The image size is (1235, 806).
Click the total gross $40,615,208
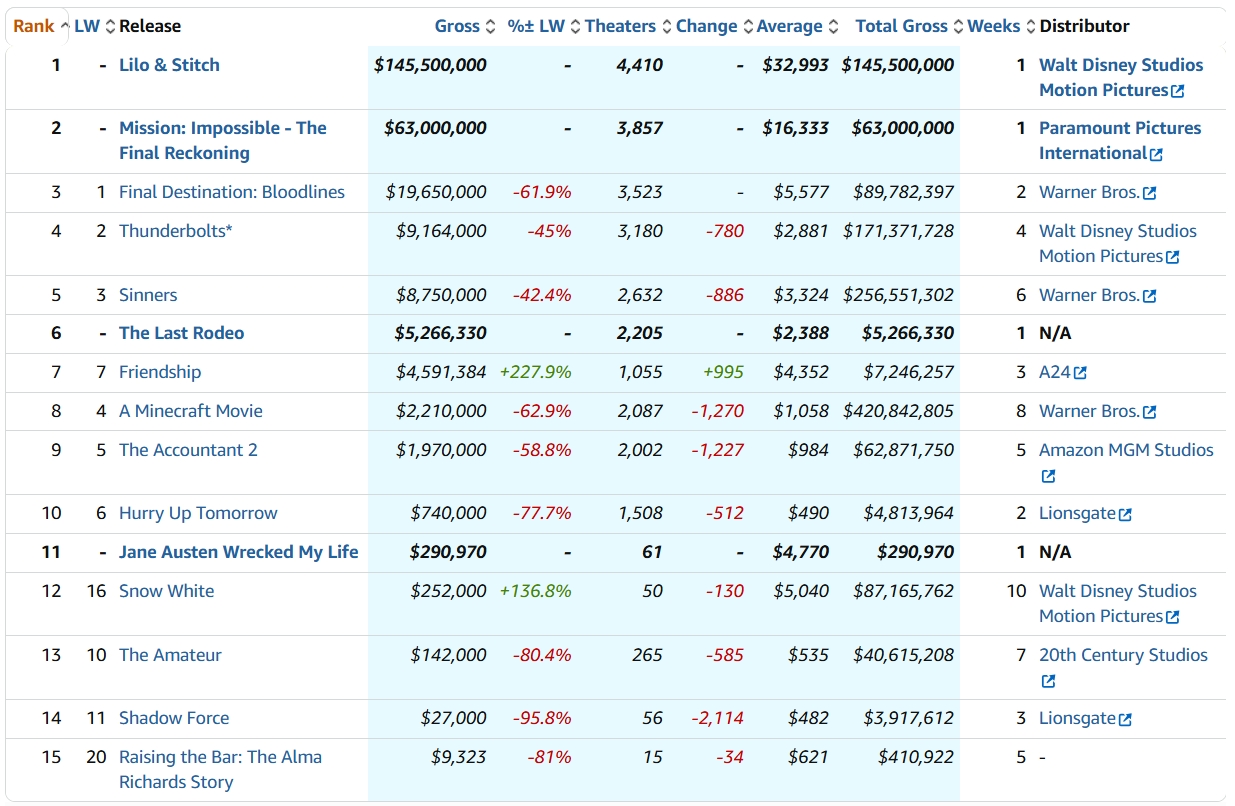tap(904, 655)
